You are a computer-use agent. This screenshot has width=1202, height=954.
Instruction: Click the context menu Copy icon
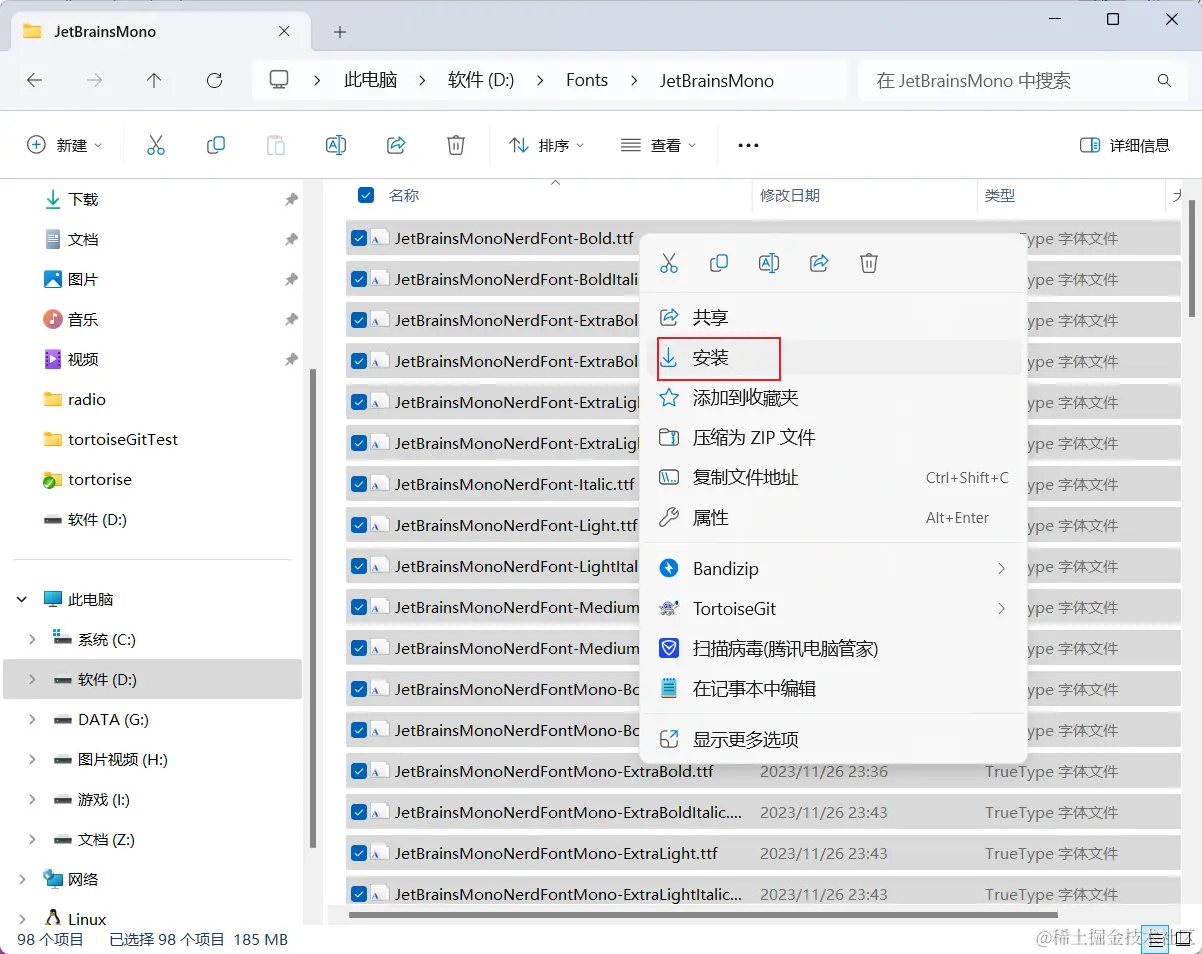point(719,263)
